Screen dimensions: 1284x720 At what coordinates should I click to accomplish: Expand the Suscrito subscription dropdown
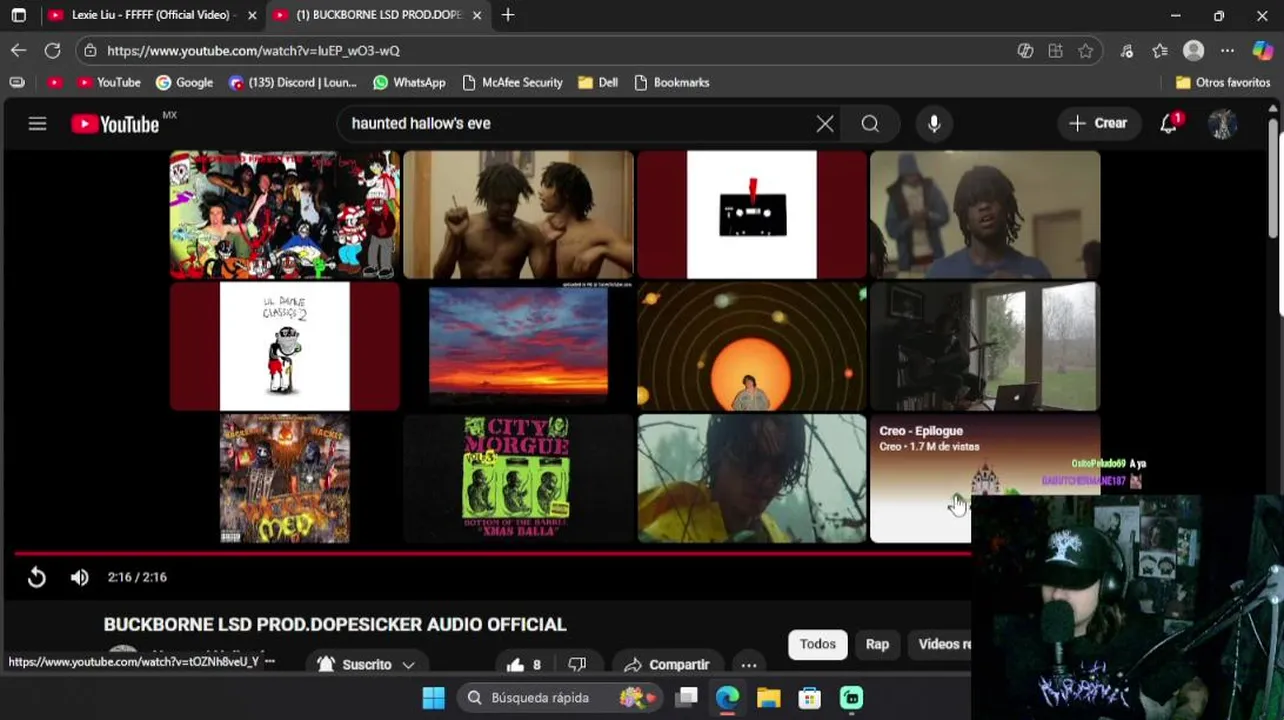[x=366, y=664]
